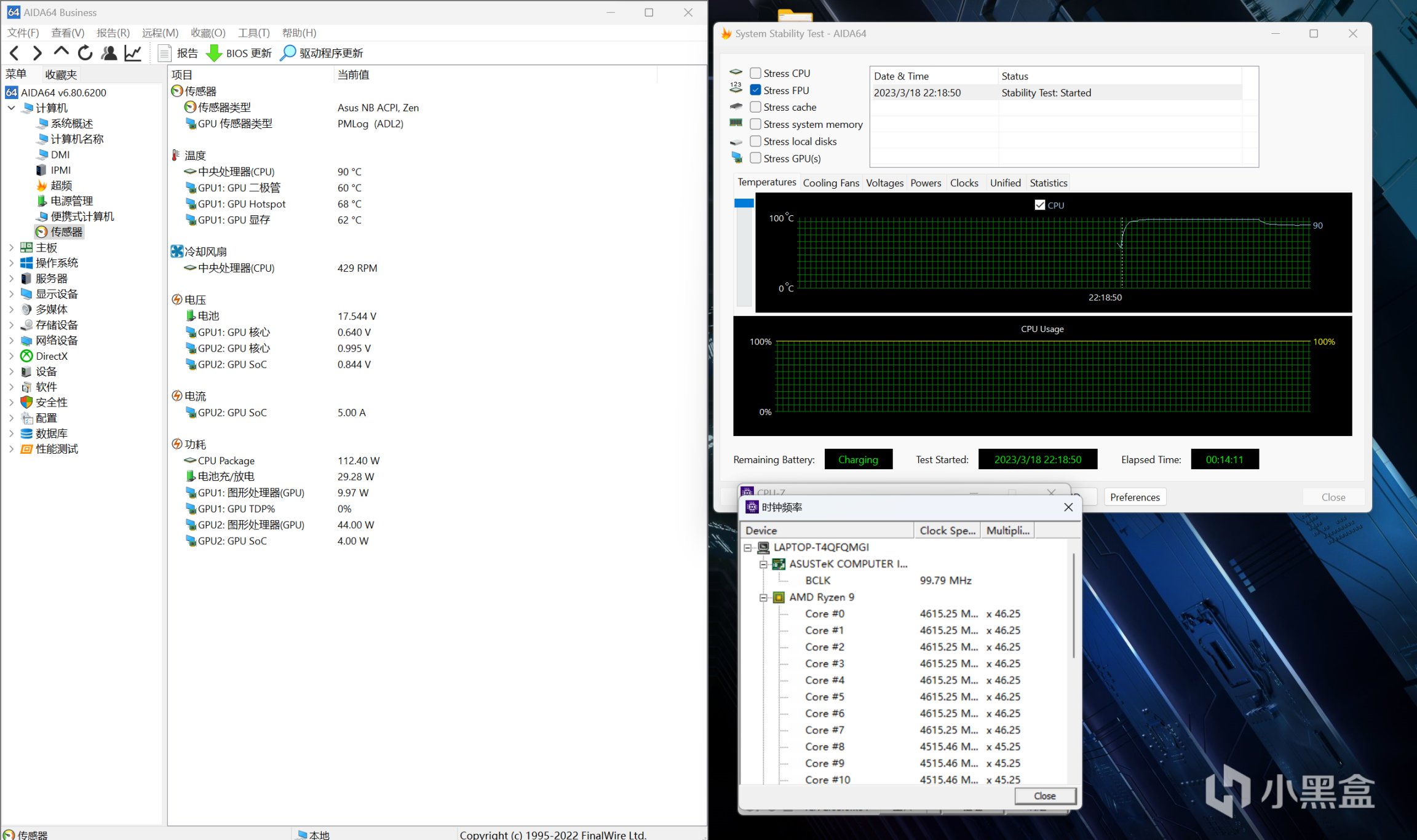1417x840 pixels.
Task: Switch to the Cooling Fans tab
Action: (x=831, y=183)
